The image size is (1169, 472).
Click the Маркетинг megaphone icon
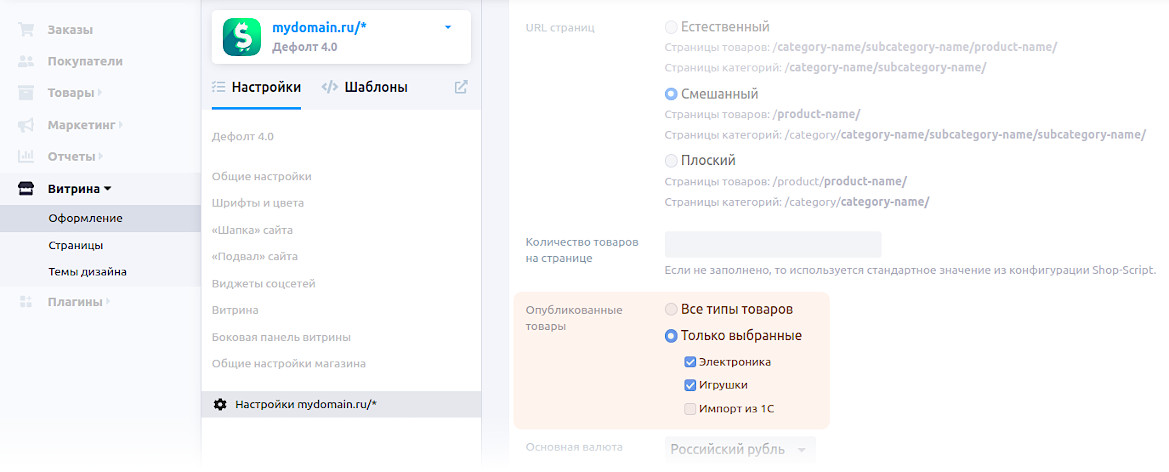26,125
